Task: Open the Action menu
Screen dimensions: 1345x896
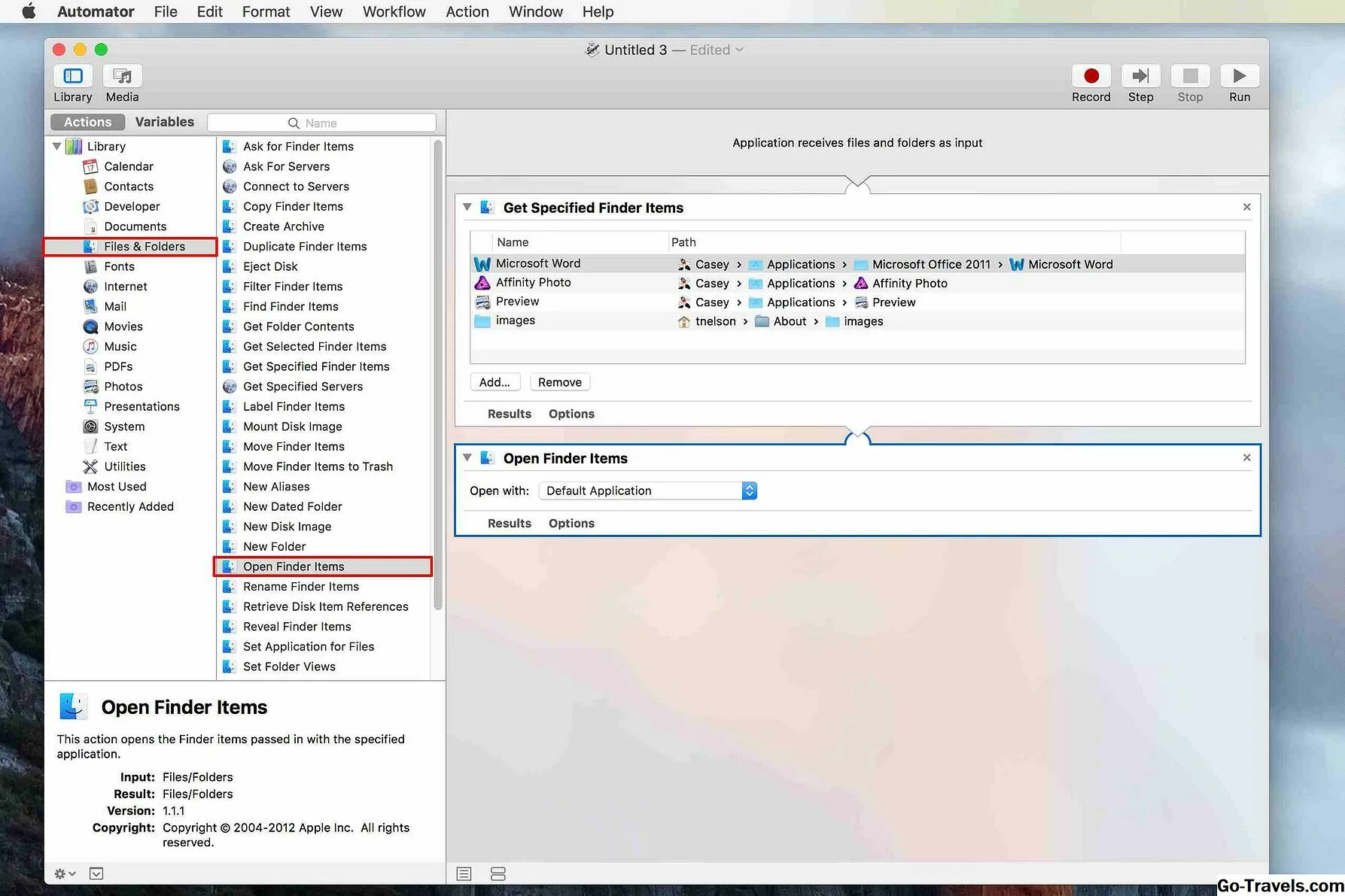Action: tap(467, 11)
